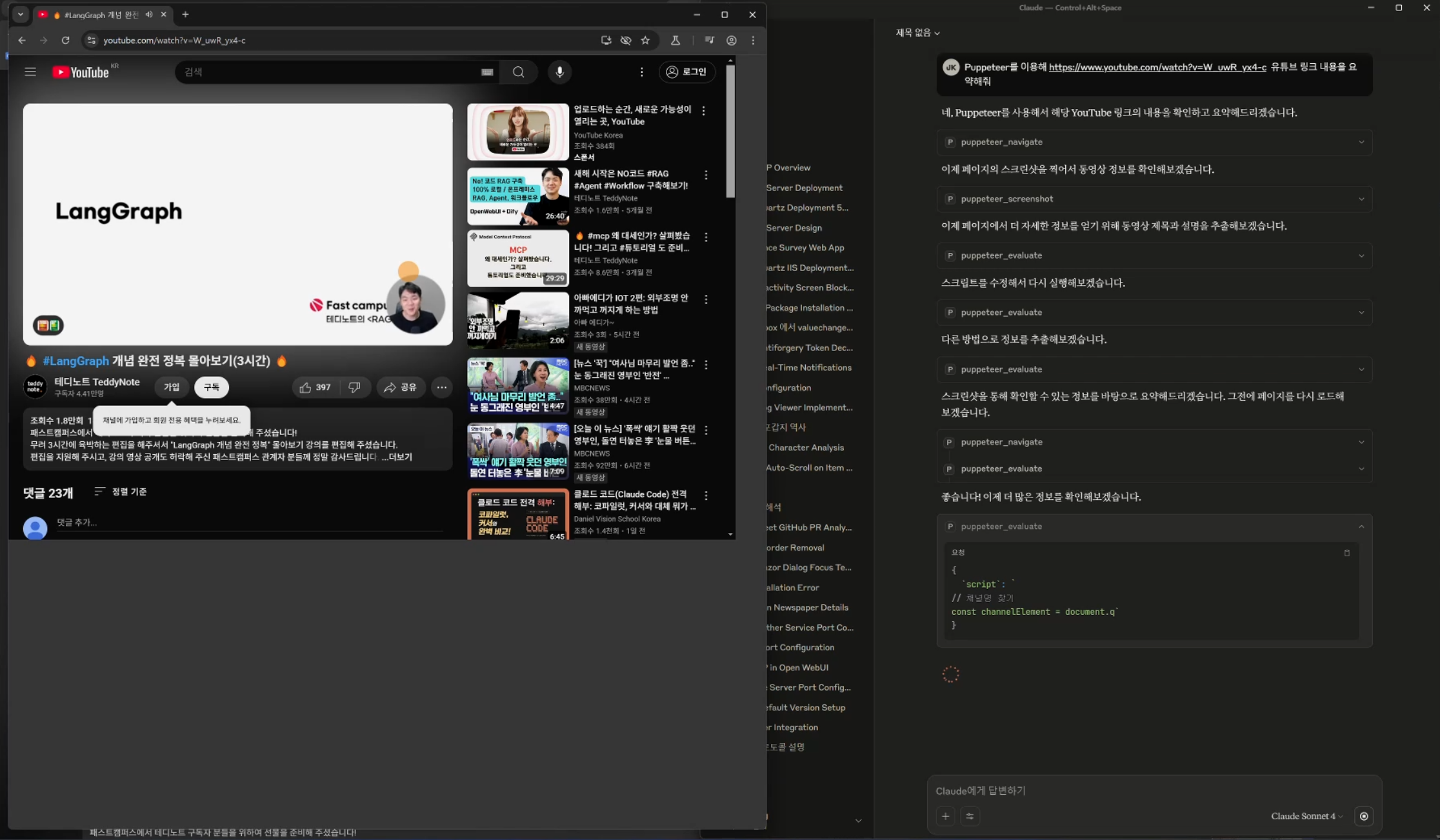Click the dislike thumbs-down button
Image resolution: width=1440 pixels, height=840 pixels.
coord(354,387)
